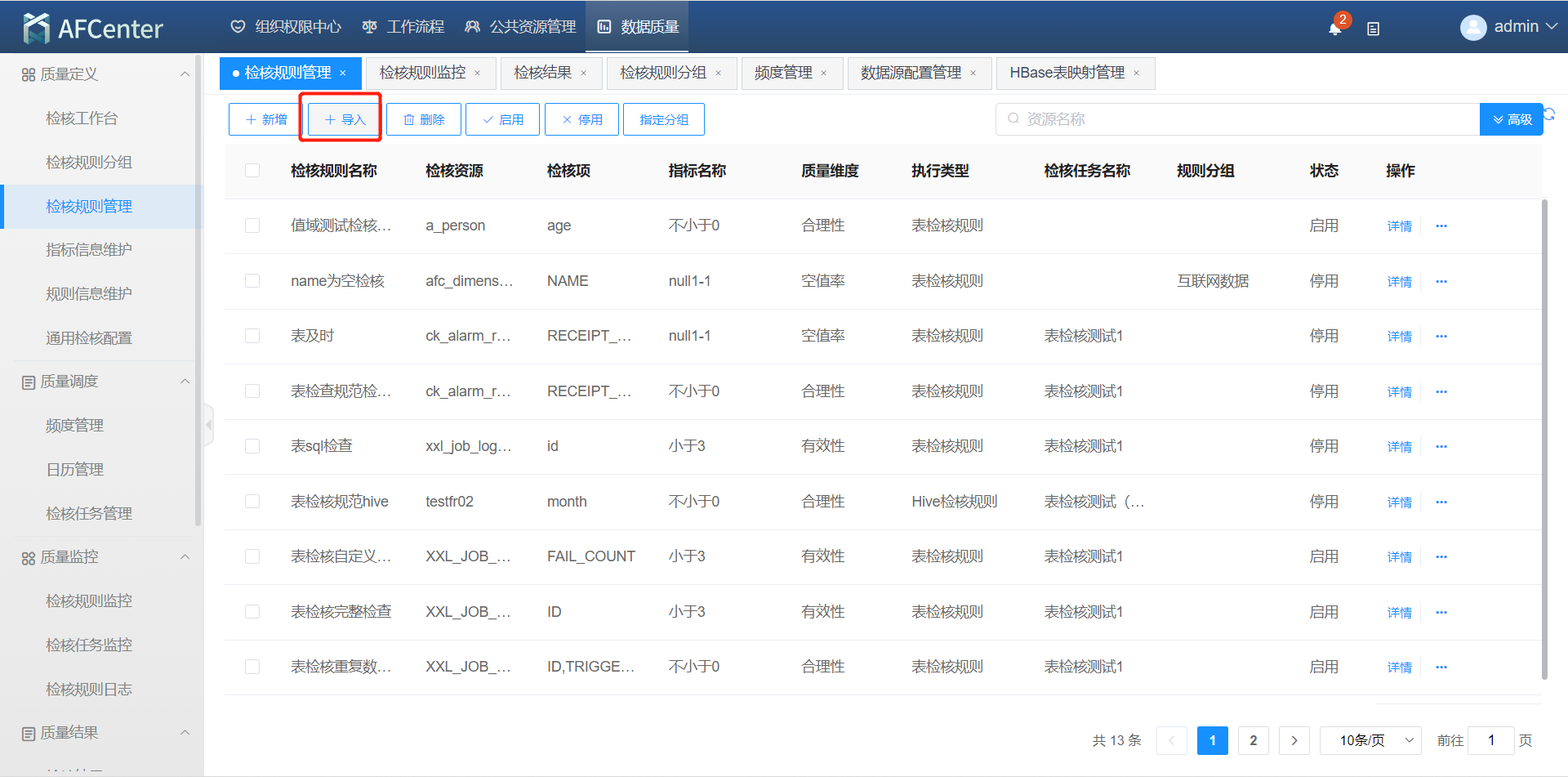
Task: Click the refresh icon beside advanced search
Action: [x=1549, y=115]
